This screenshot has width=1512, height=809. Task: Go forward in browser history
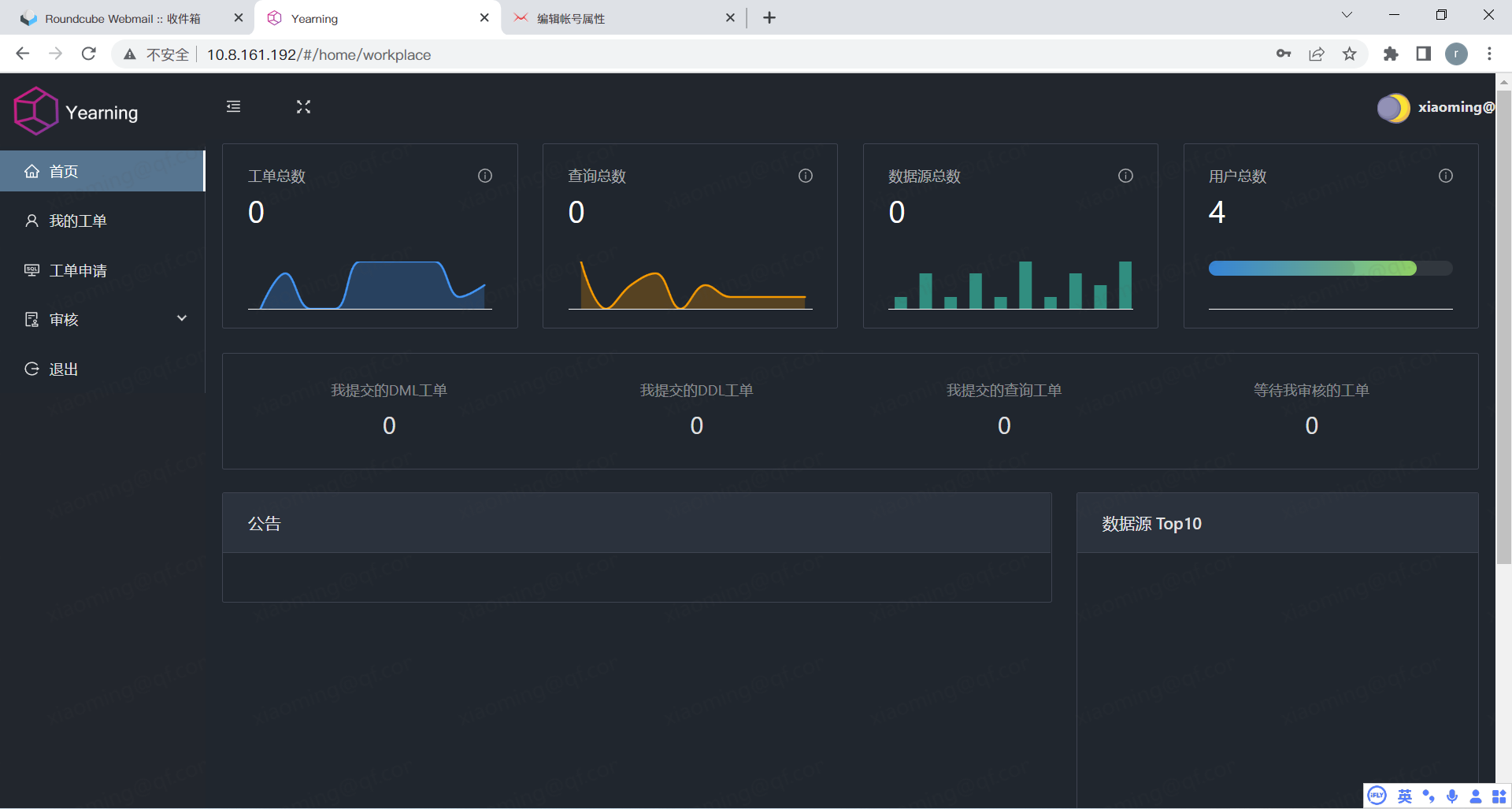pyautogui.click(x=56, y=54)
